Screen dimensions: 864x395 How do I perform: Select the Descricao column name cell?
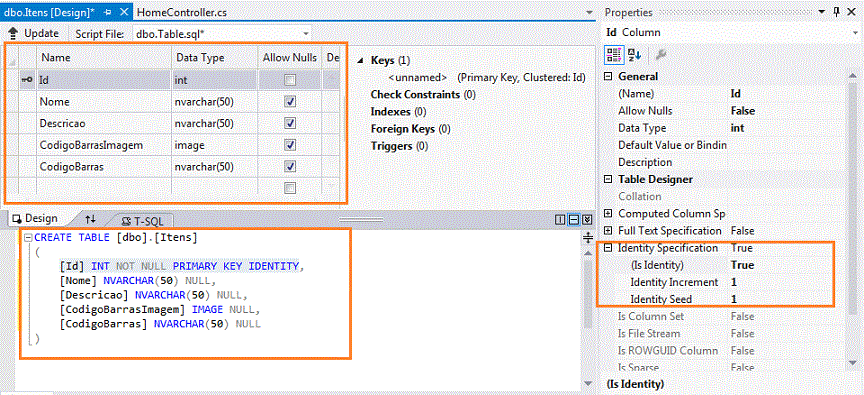tap(104, 123)
